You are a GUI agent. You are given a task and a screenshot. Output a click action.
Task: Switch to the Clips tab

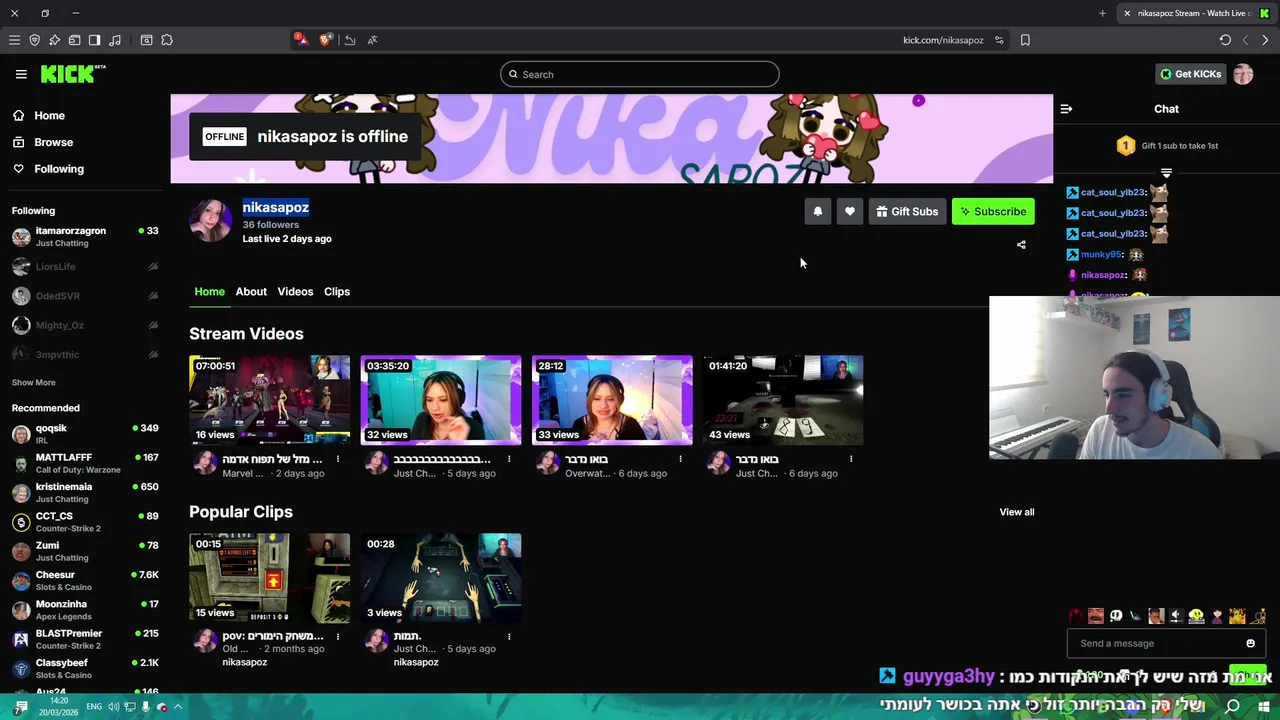coord(337,291)
